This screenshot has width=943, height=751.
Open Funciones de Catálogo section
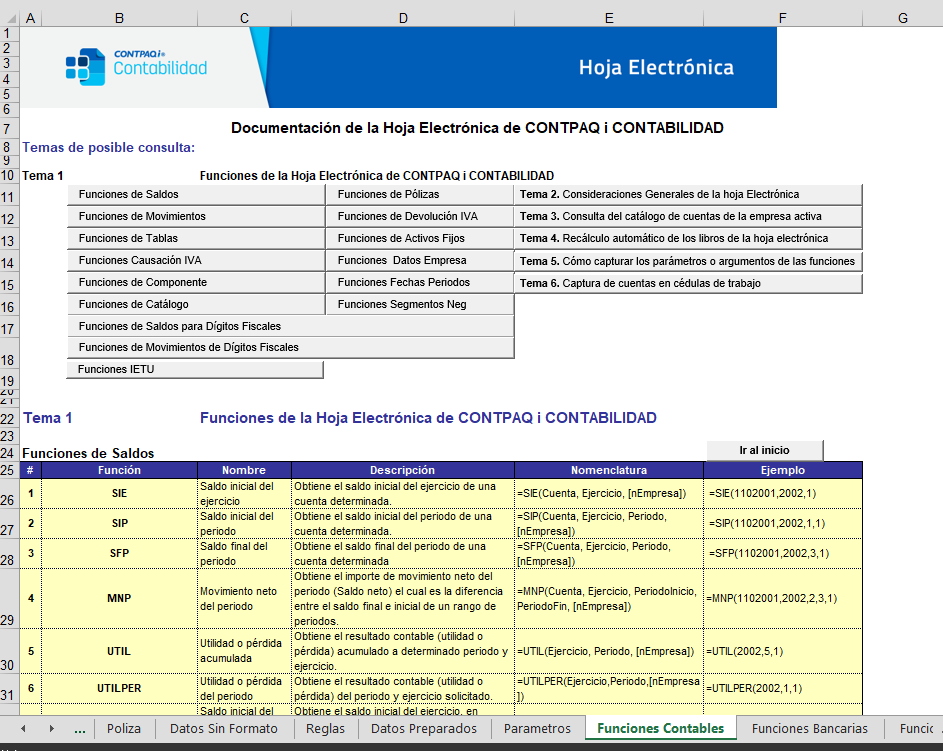click(196, 304)
